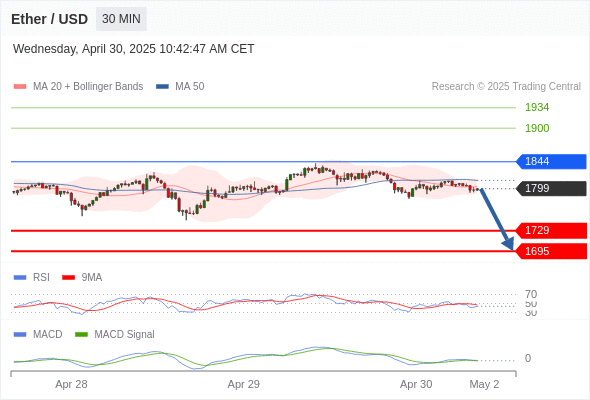590x400 pixels.
Task: Click the Ether / USD chart title
Action: tap(49, 19)
